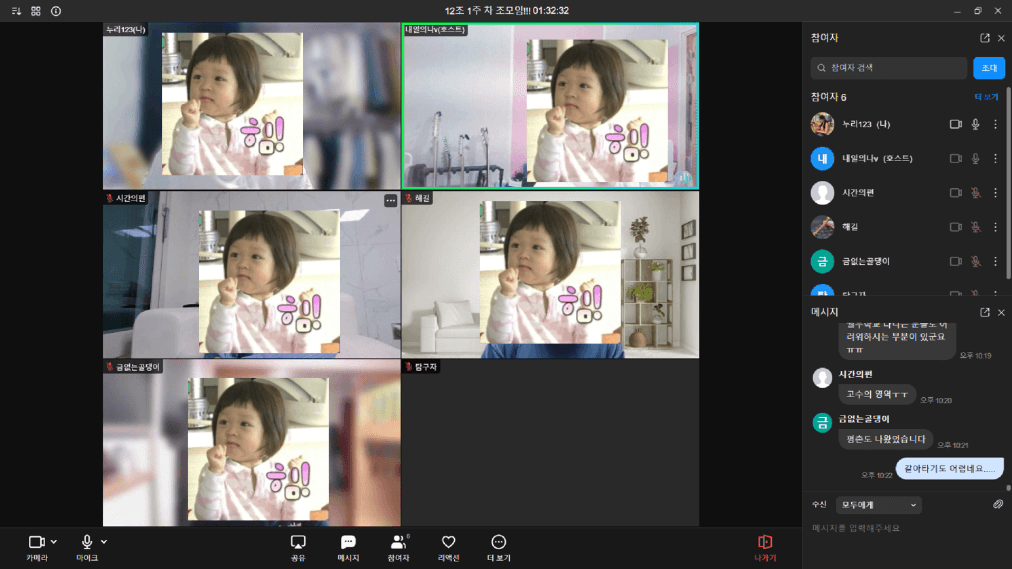Expand the camera options arrow

pyautogui.click(x=54, y=542)
